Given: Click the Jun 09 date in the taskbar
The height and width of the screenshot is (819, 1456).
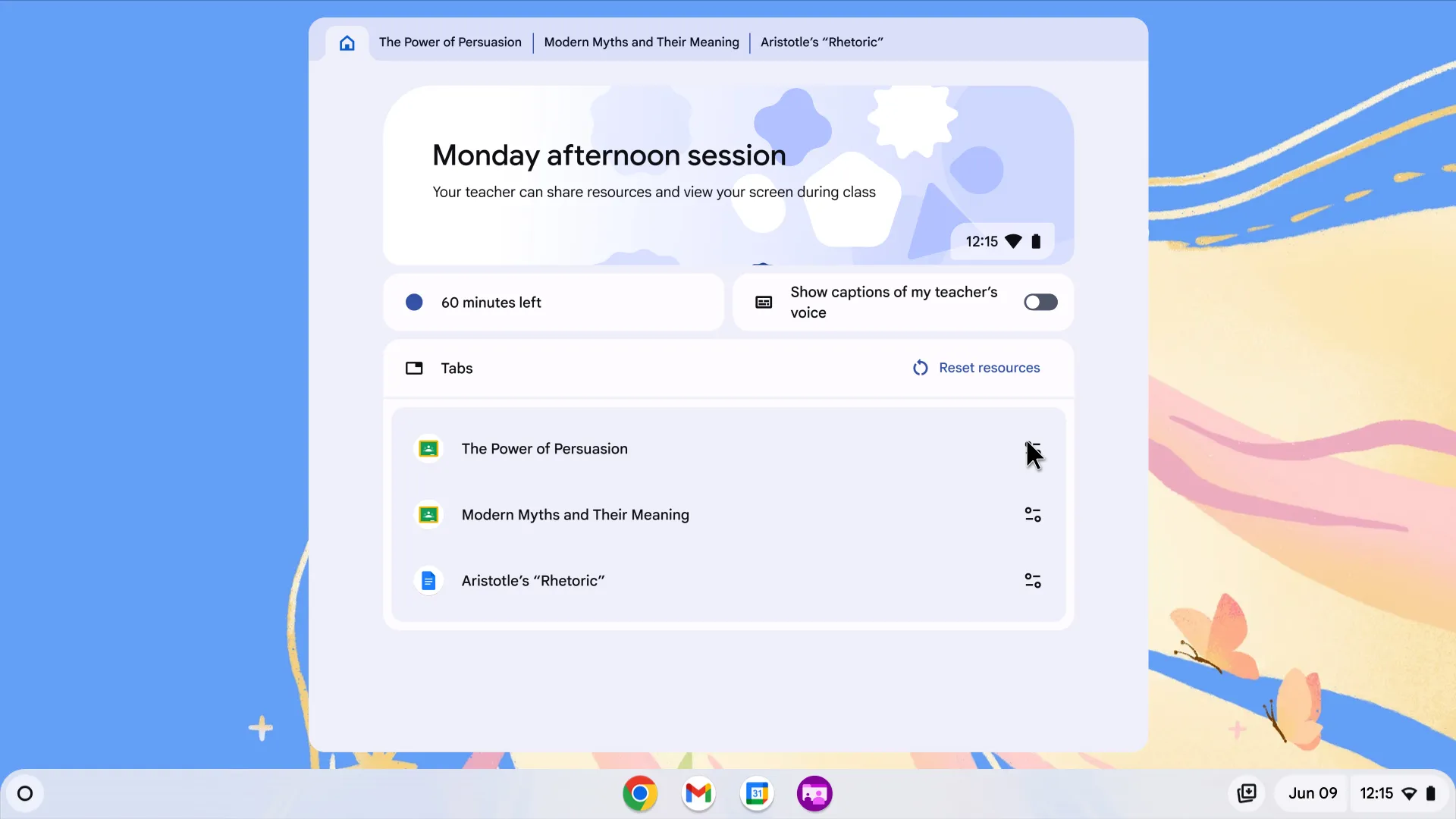Looking at the screenshot, I should pos(1311,793).
